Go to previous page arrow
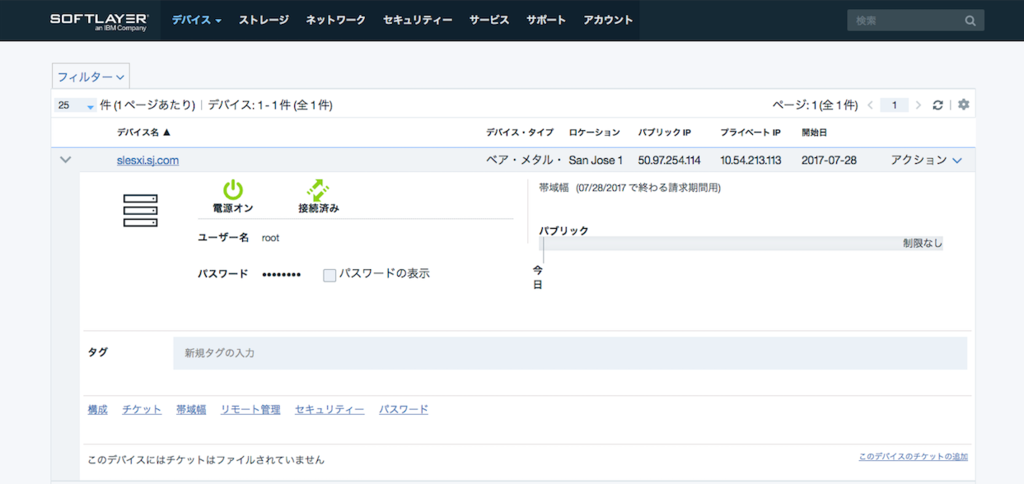1024x484 pixels. 870,105
